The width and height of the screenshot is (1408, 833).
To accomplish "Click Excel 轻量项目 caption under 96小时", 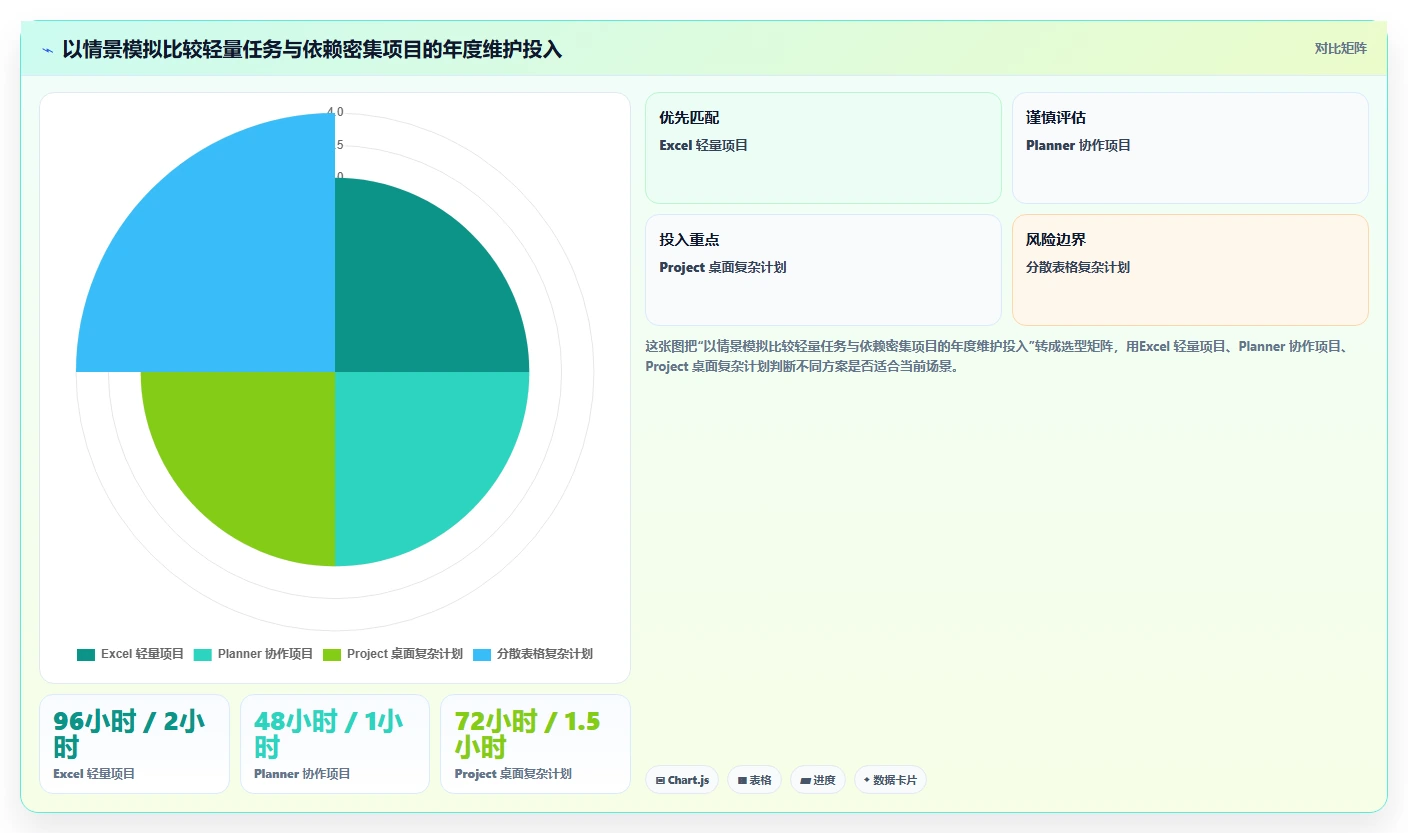I will [x=94, y=774].
